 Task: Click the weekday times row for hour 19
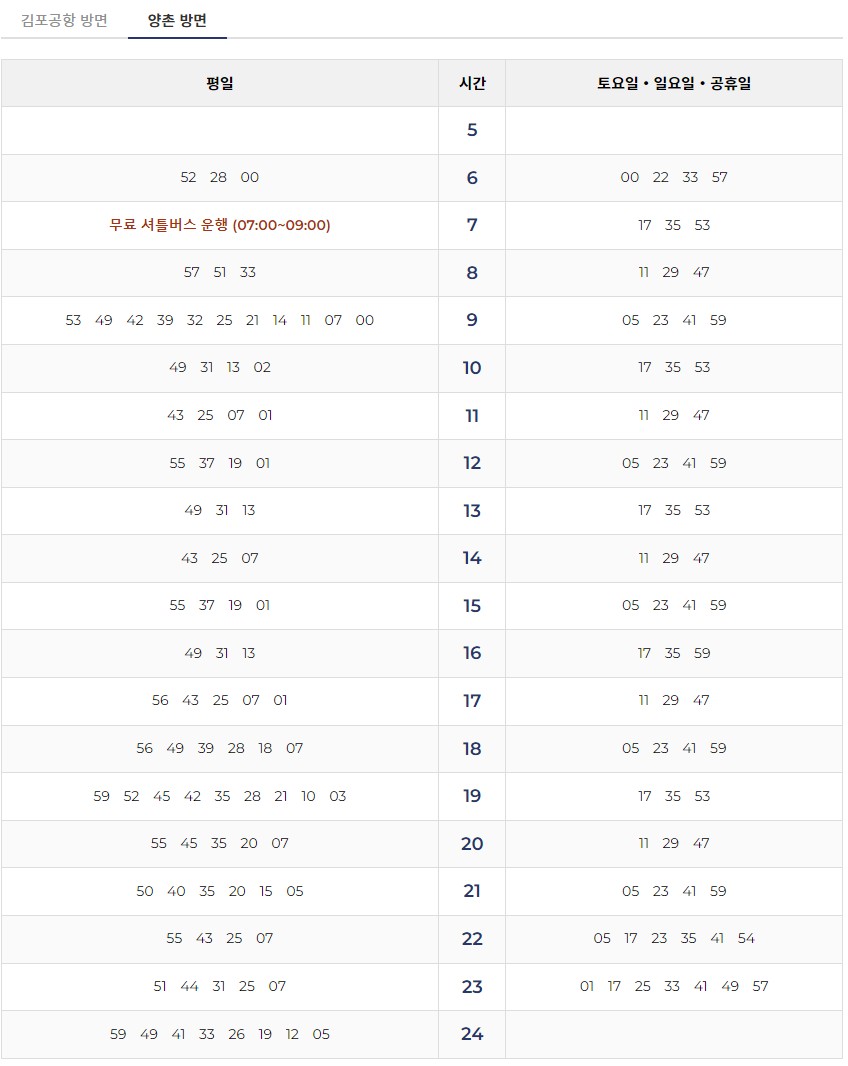pyautogui.click(x=220, y=797)
